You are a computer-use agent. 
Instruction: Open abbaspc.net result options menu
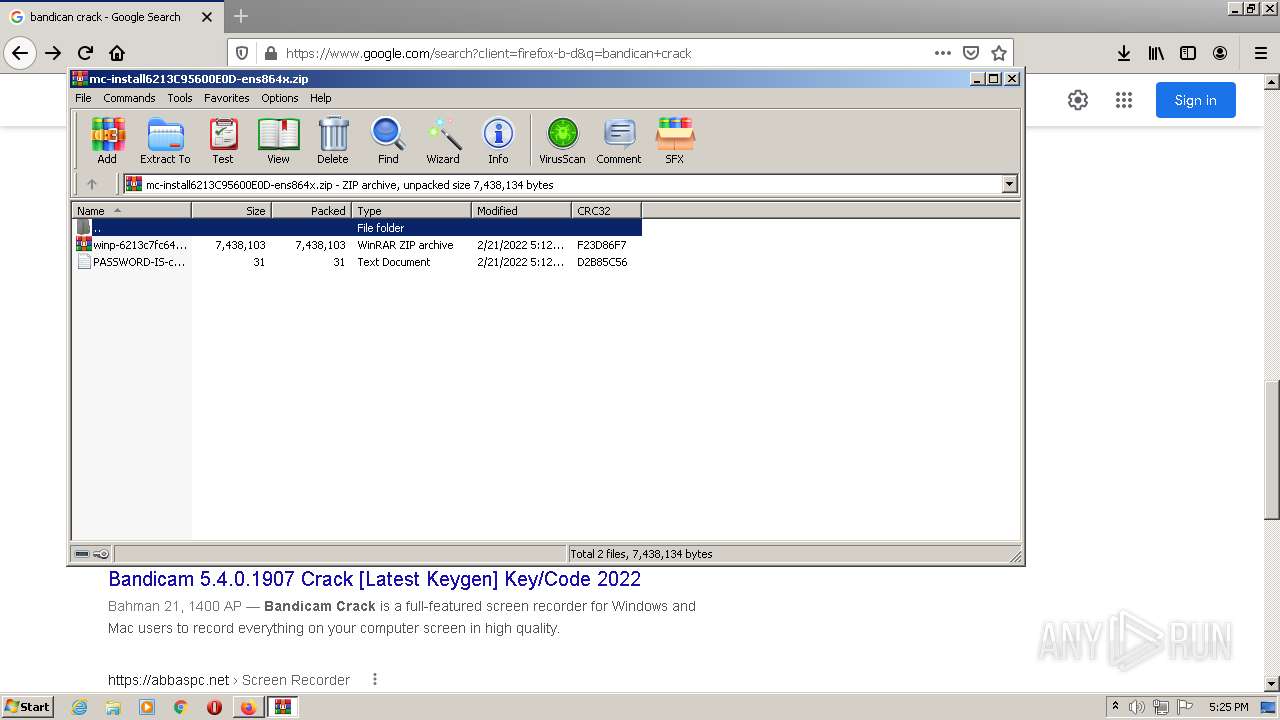[x=375, y=680]
